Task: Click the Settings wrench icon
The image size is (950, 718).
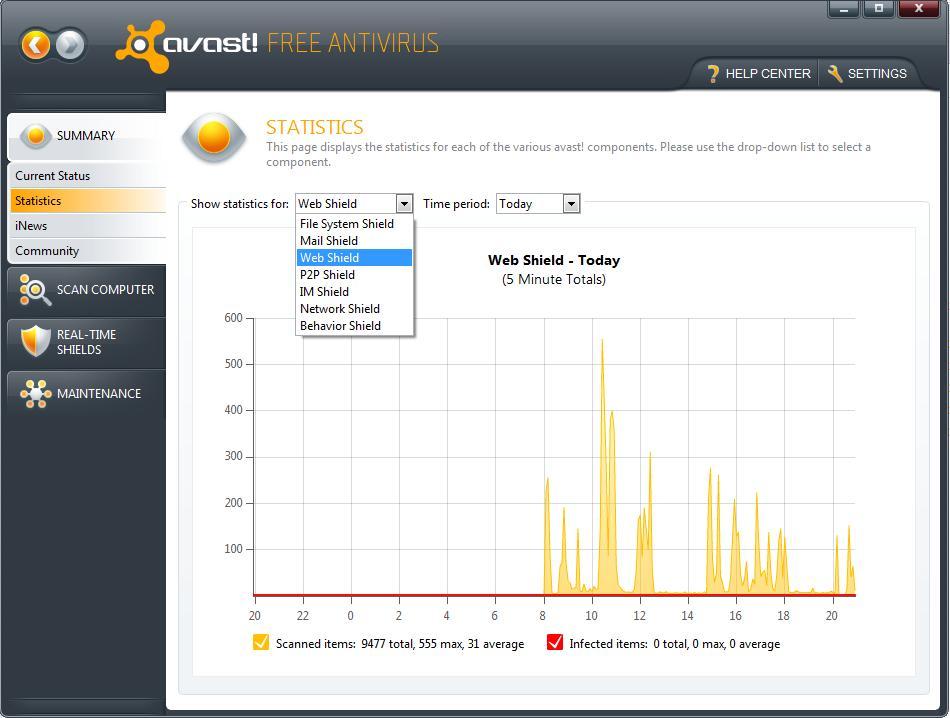Action: coord(835,74)
